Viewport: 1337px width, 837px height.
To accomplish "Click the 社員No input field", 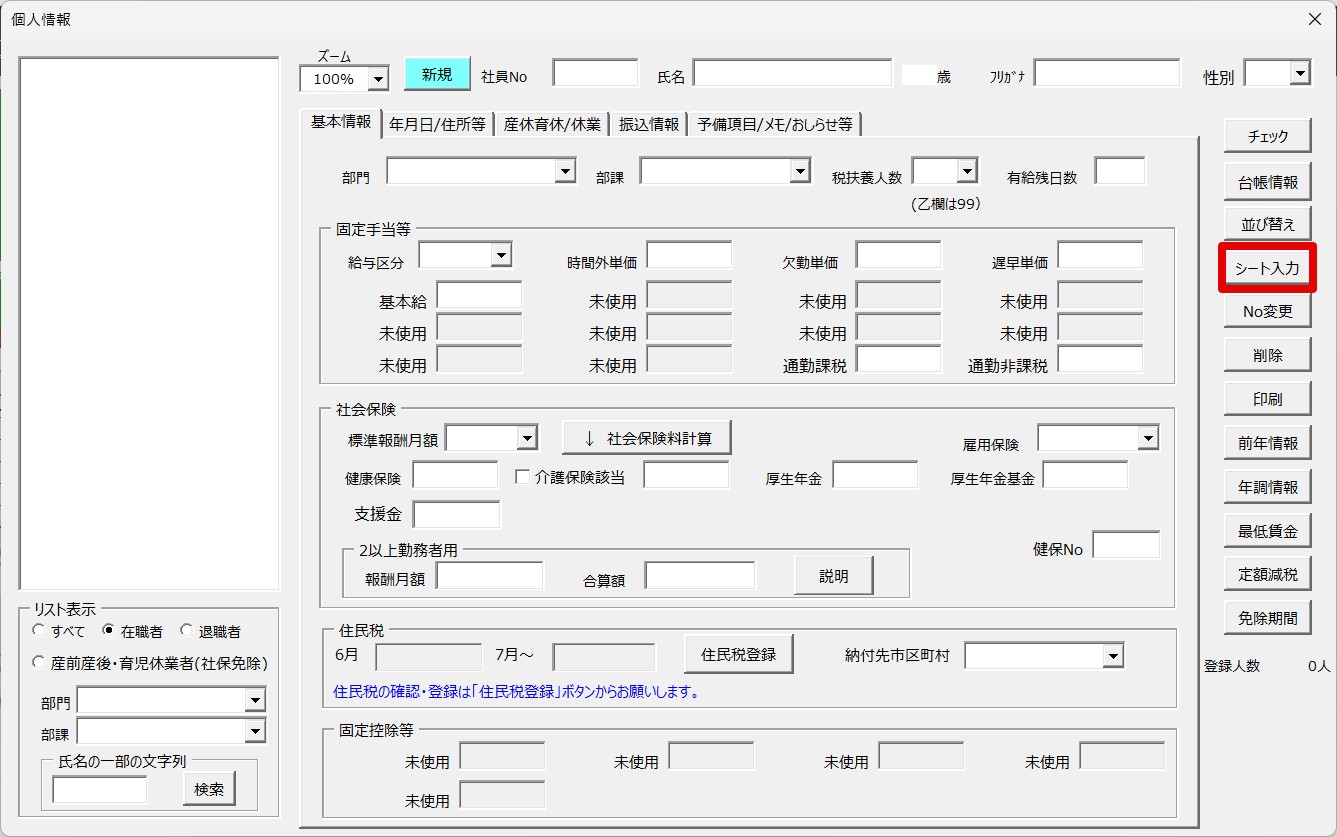I will coord(595,74).
